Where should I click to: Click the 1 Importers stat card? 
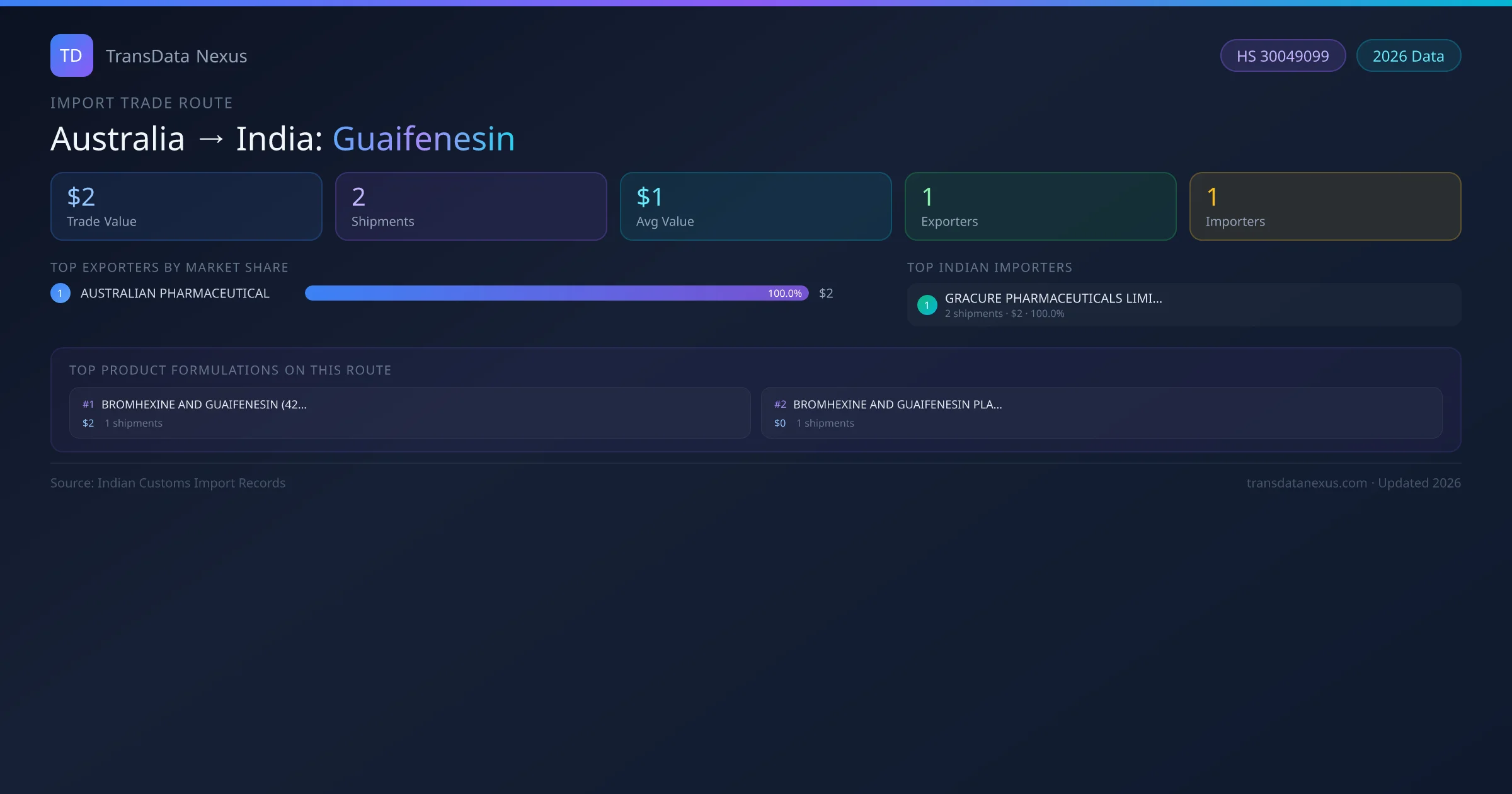[x=1325, y=207]
